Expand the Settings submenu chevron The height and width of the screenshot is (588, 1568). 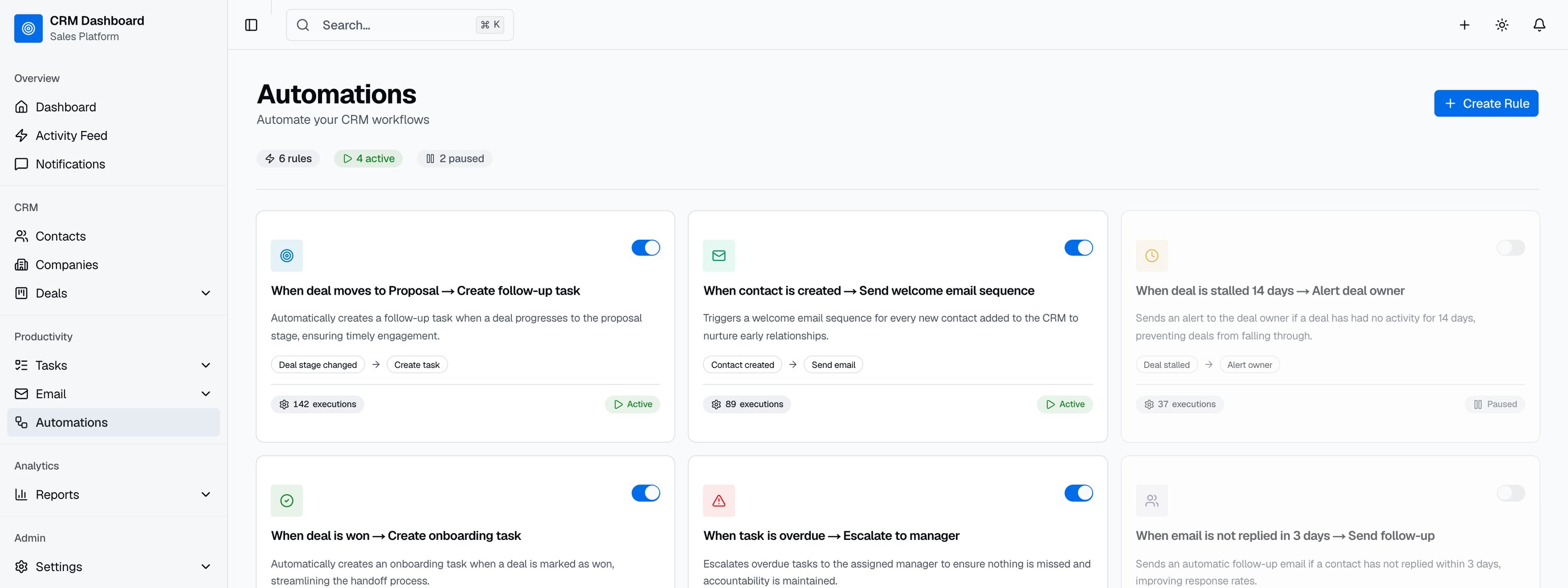206,567
